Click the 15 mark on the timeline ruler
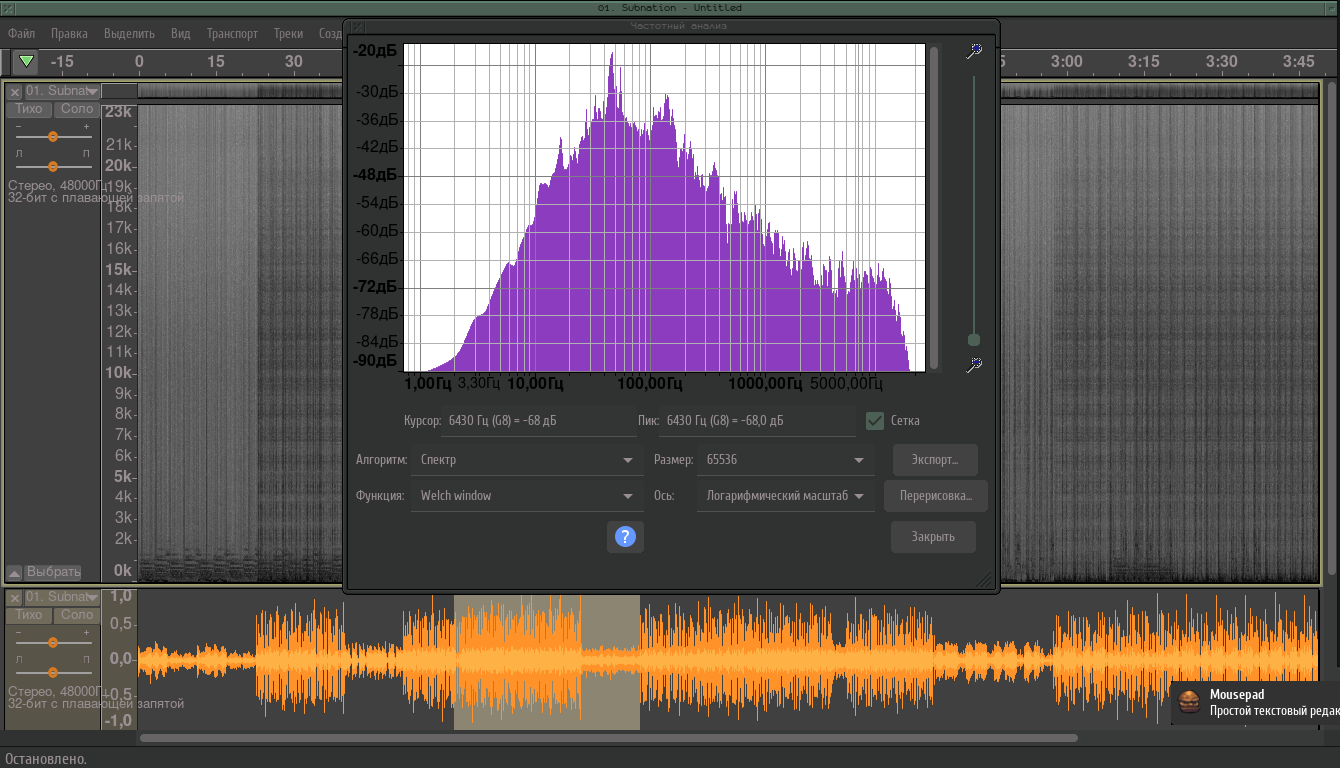 click(x=216, y=61)
